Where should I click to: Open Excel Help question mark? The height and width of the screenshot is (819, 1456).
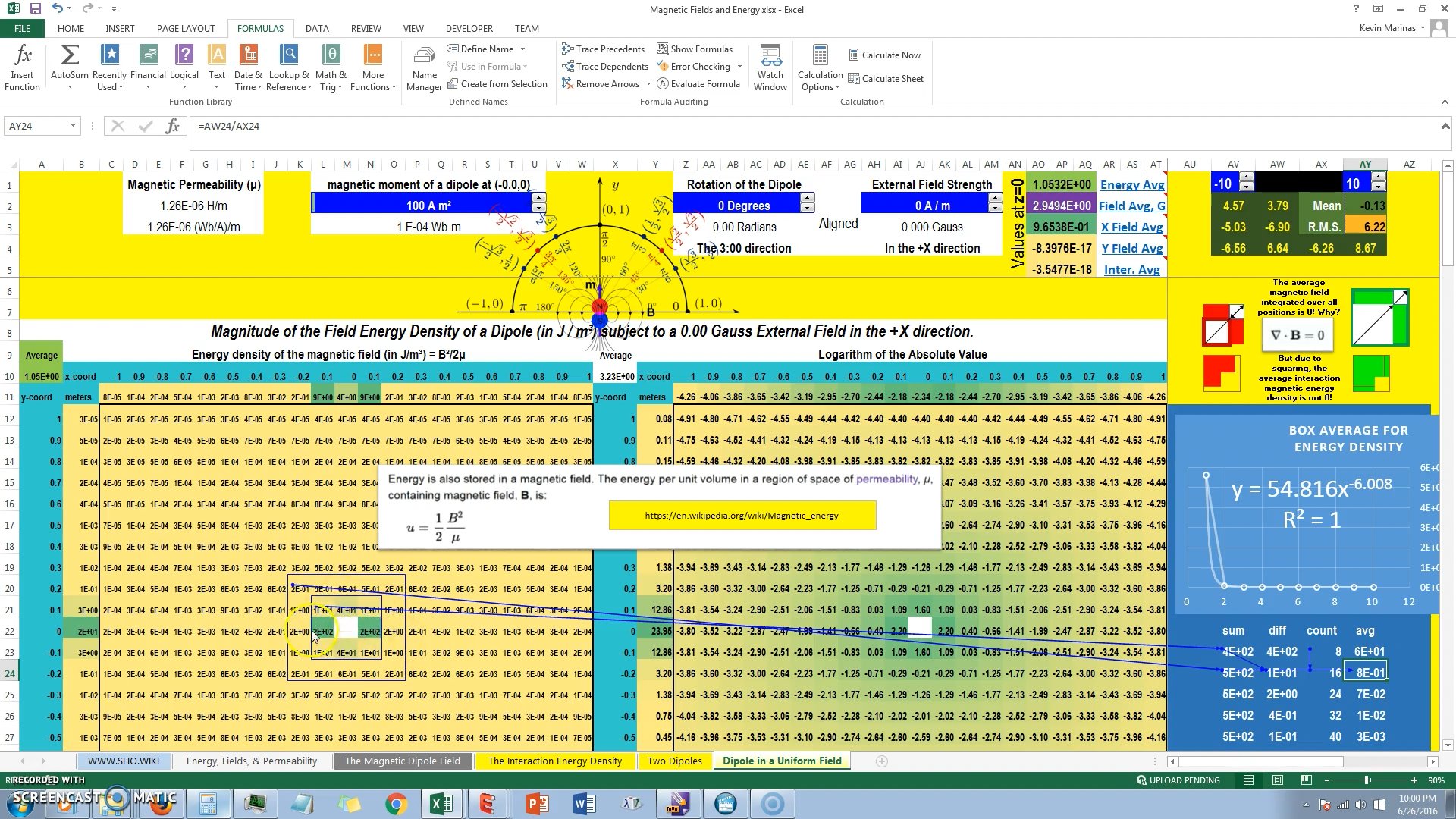point(1356,9)
